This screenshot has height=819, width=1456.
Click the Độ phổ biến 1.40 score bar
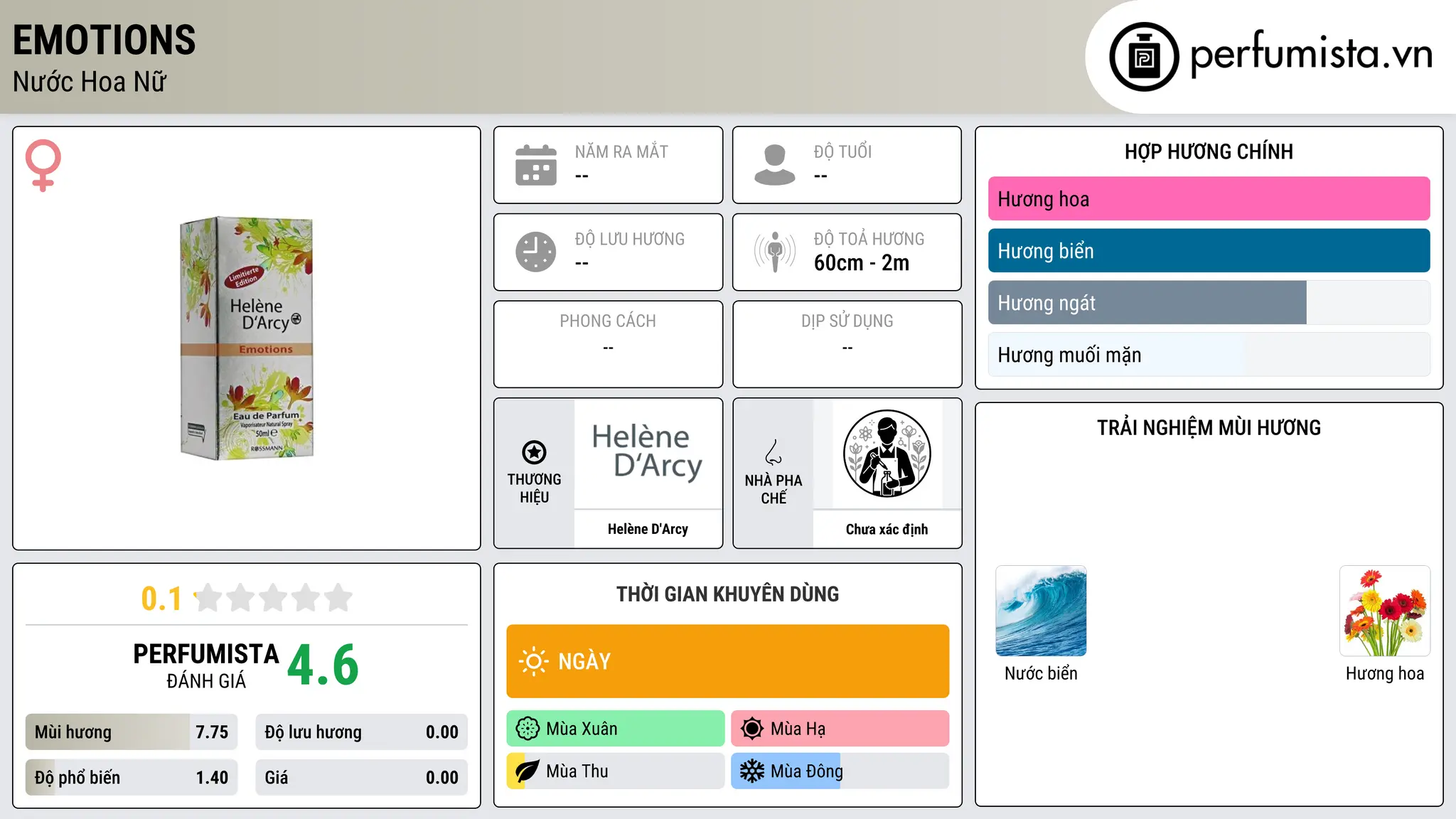click(132, 778)
